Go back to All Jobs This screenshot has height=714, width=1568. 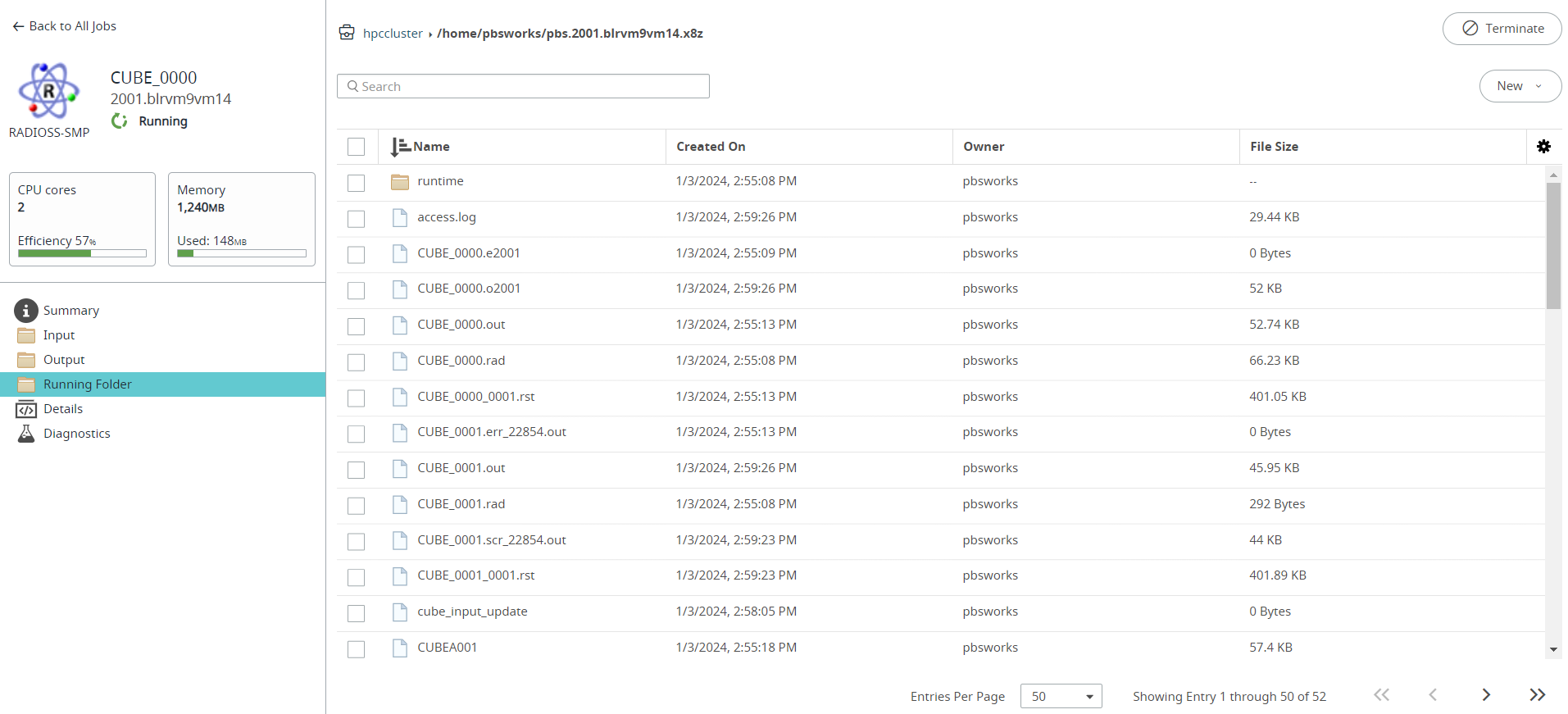point(65,26)
